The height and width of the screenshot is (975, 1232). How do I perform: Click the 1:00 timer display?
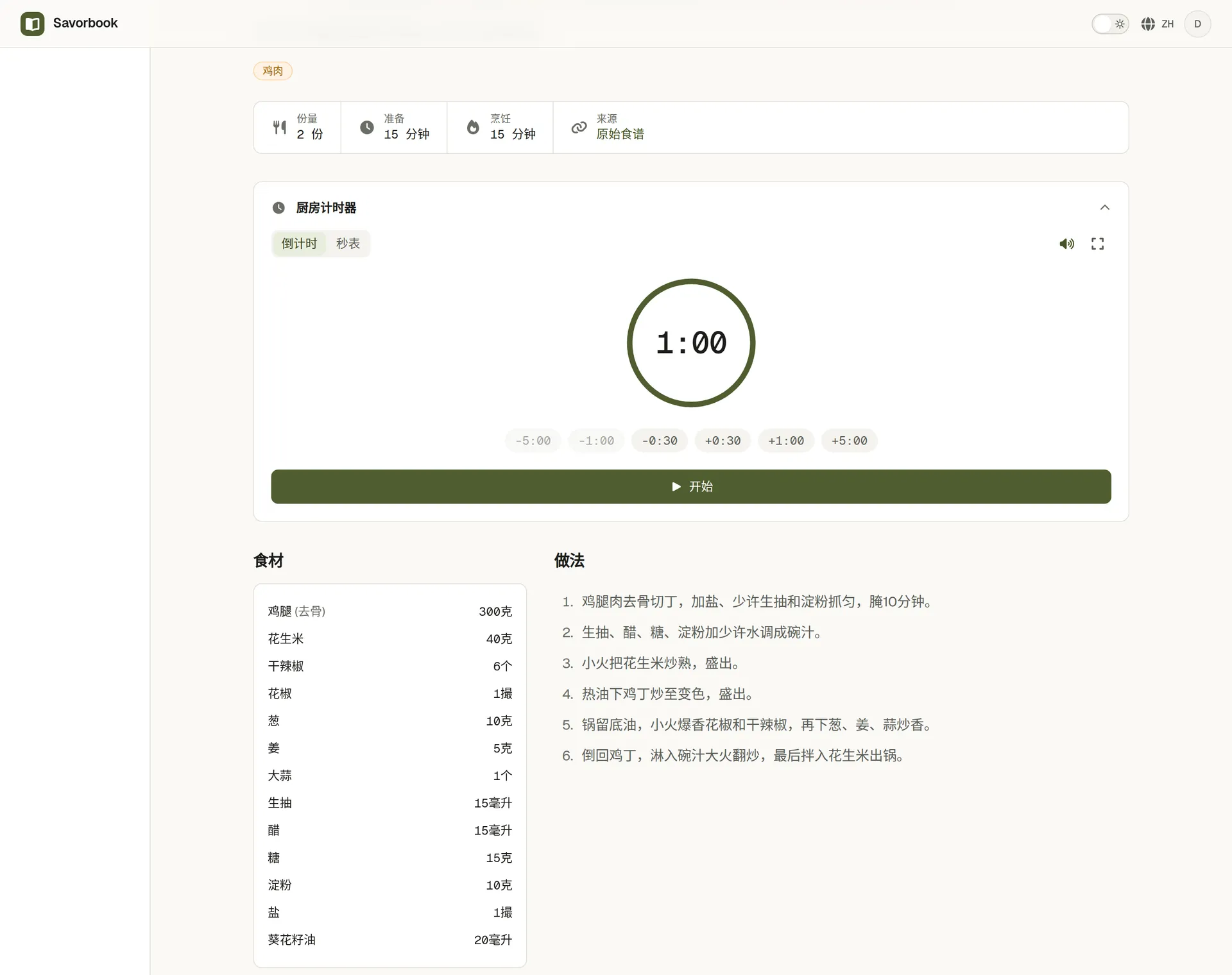tap(691, 343)
